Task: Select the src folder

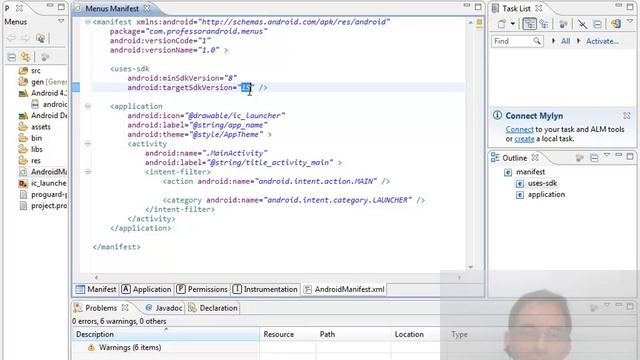Action: coord(36,71)
